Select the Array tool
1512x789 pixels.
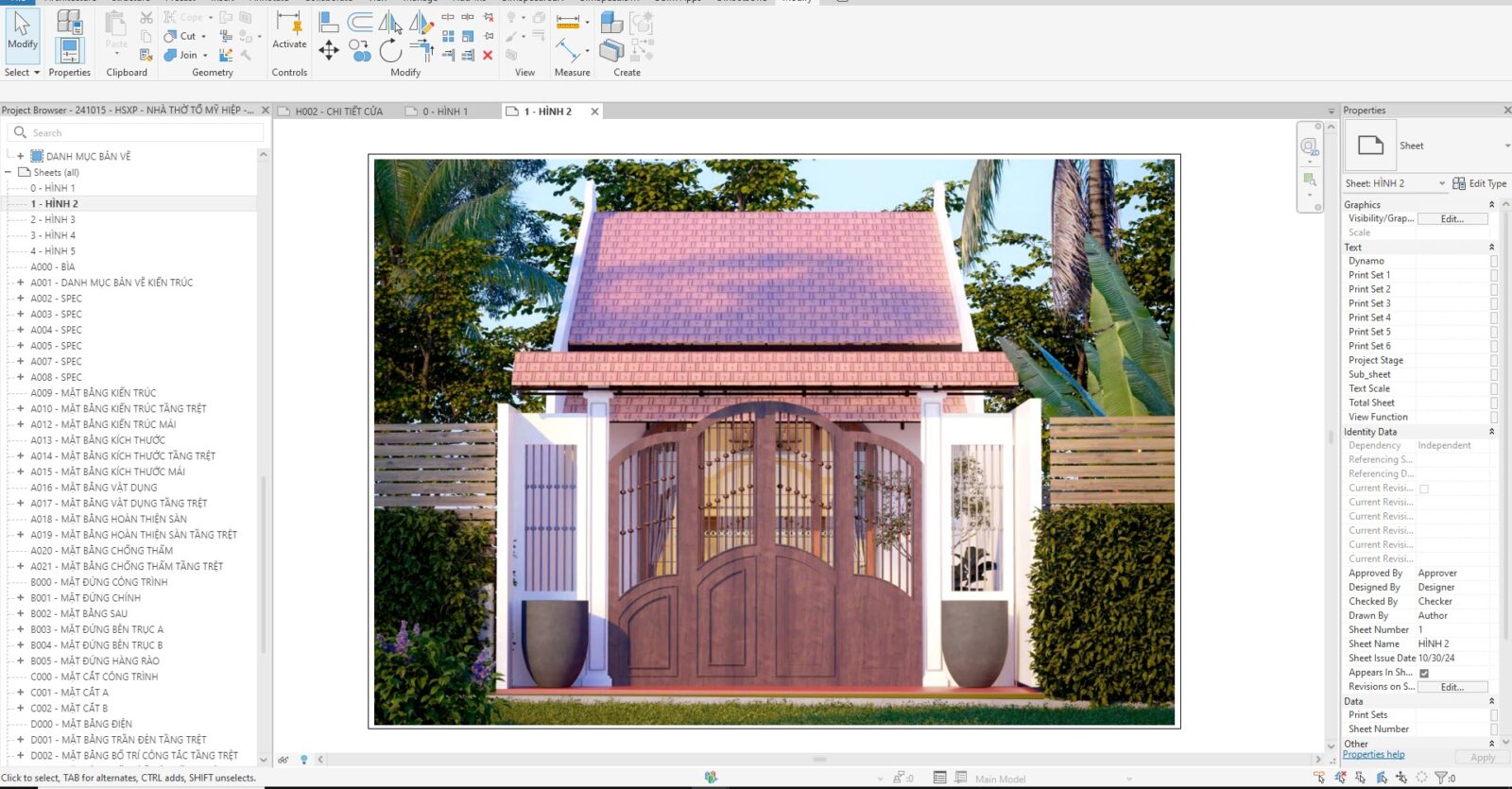pyautogui.click(x=448, y=36)
